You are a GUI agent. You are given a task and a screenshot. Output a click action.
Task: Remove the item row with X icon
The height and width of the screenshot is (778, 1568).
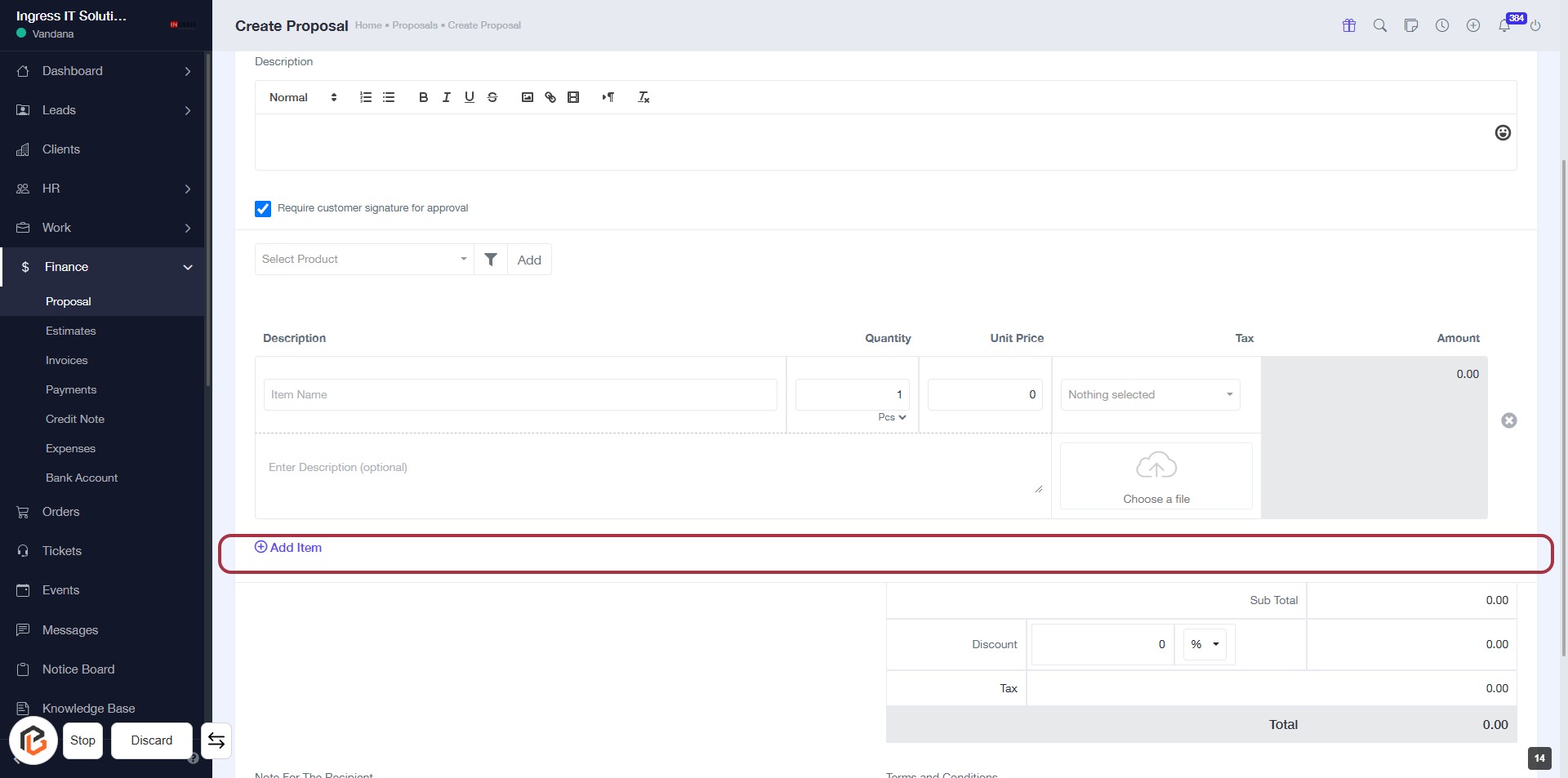pos(1508,420)
